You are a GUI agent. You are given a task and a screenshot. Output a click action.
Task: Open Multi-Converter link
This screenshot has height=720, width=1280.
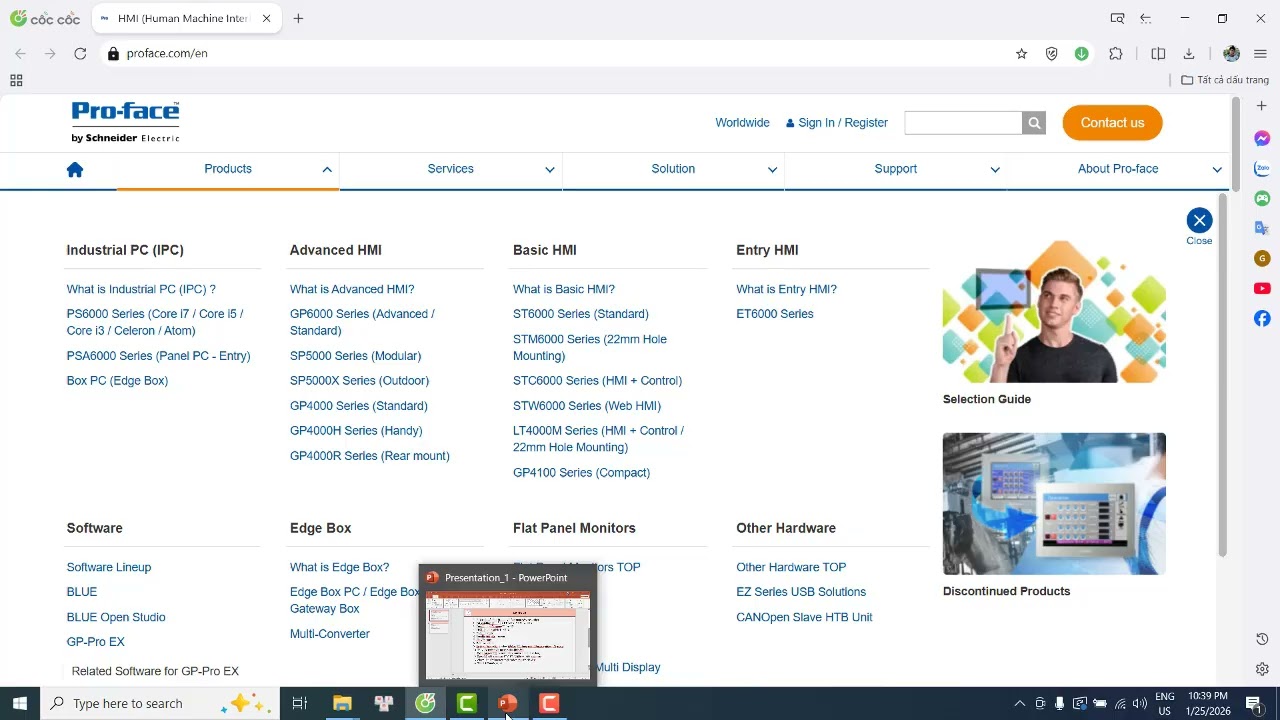(330, 634)
